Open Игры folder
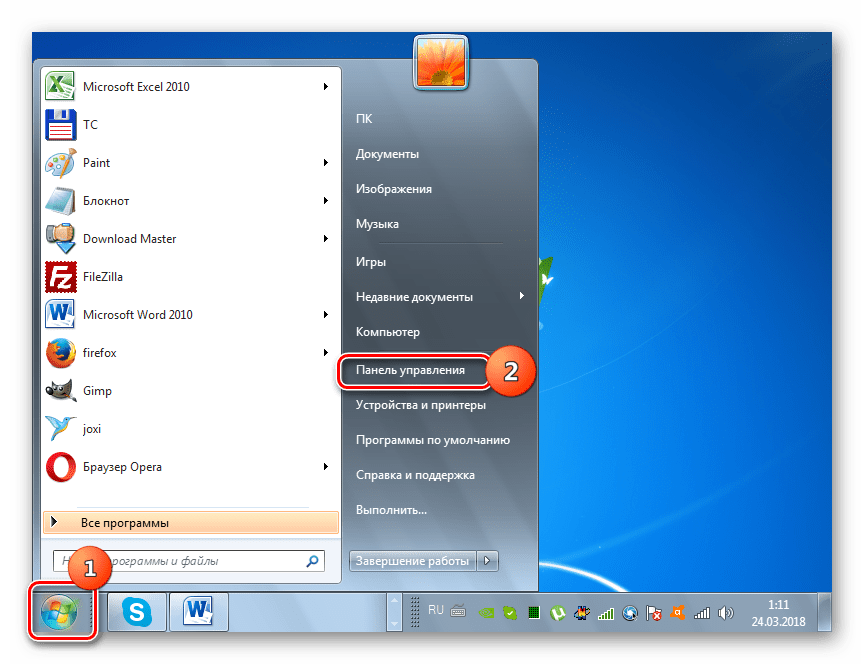Screen dimensions: 864x664 click(371, 262)
